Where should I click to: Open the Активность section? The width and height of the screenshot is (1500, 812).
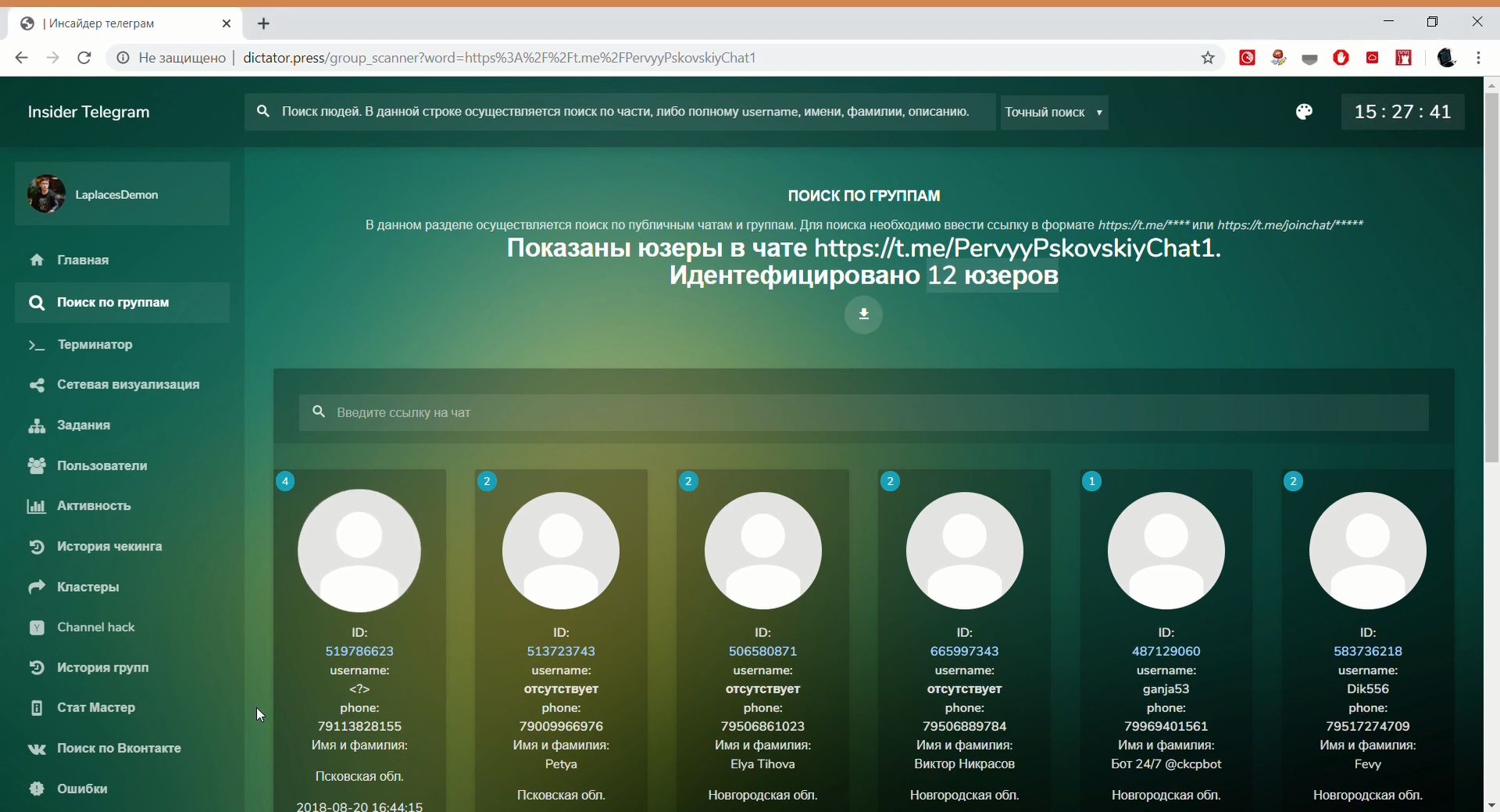pyautogui.click(x=94, y=506)
